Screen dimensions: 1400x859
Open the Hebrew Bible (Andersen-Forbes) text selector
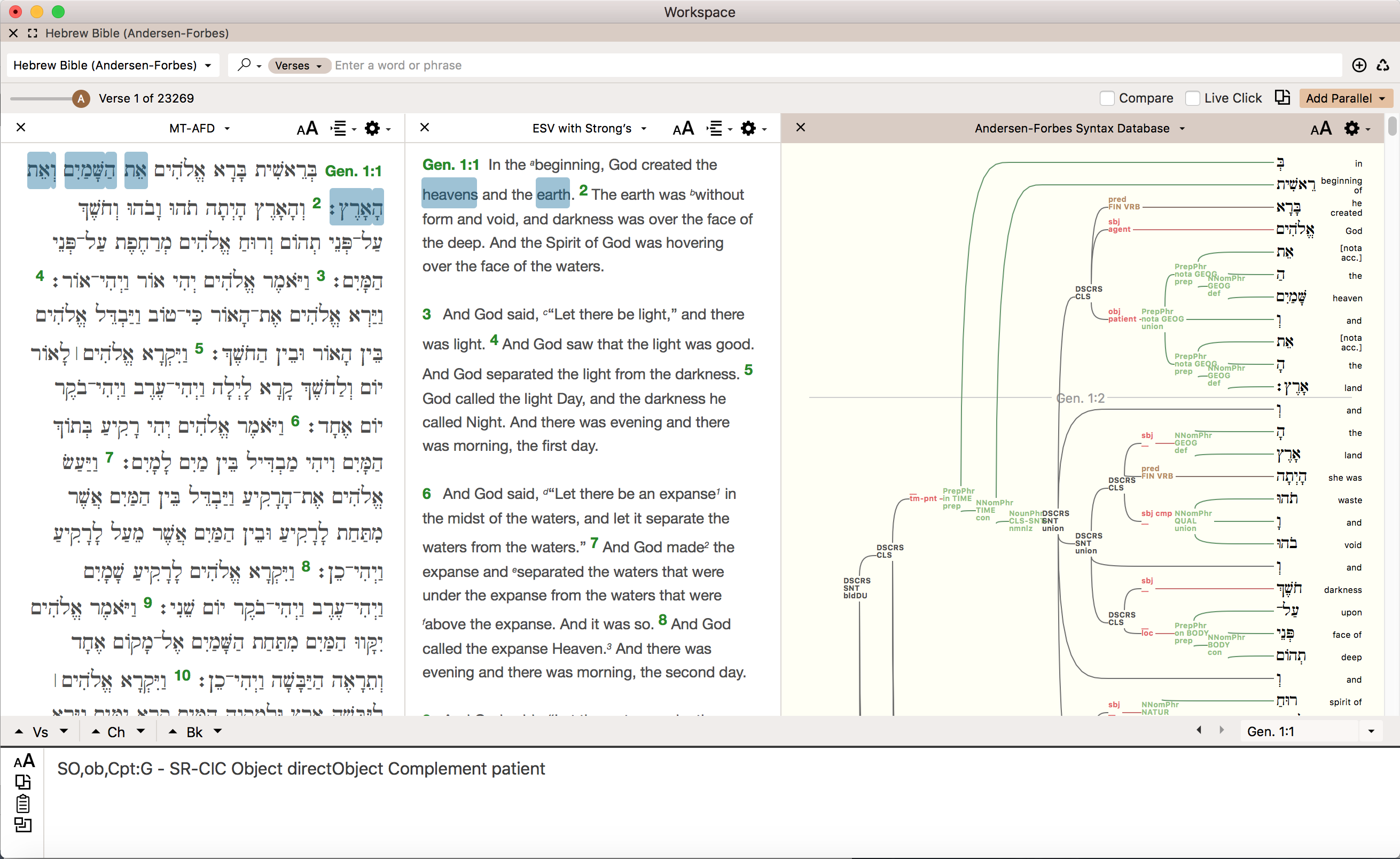[x=112, y=65]
